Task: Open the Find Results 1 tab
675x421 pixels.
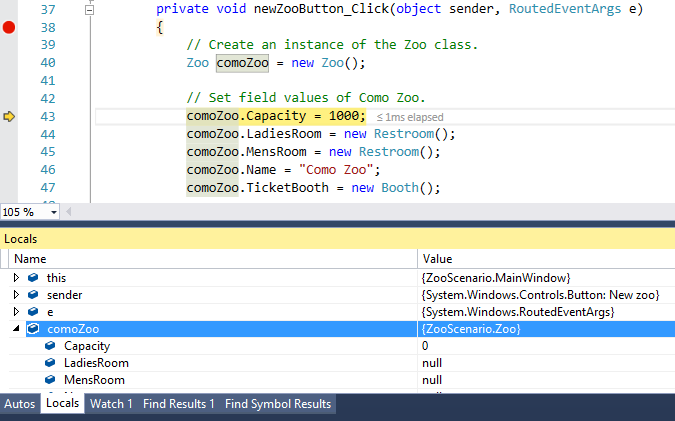Action: point(178,404)
